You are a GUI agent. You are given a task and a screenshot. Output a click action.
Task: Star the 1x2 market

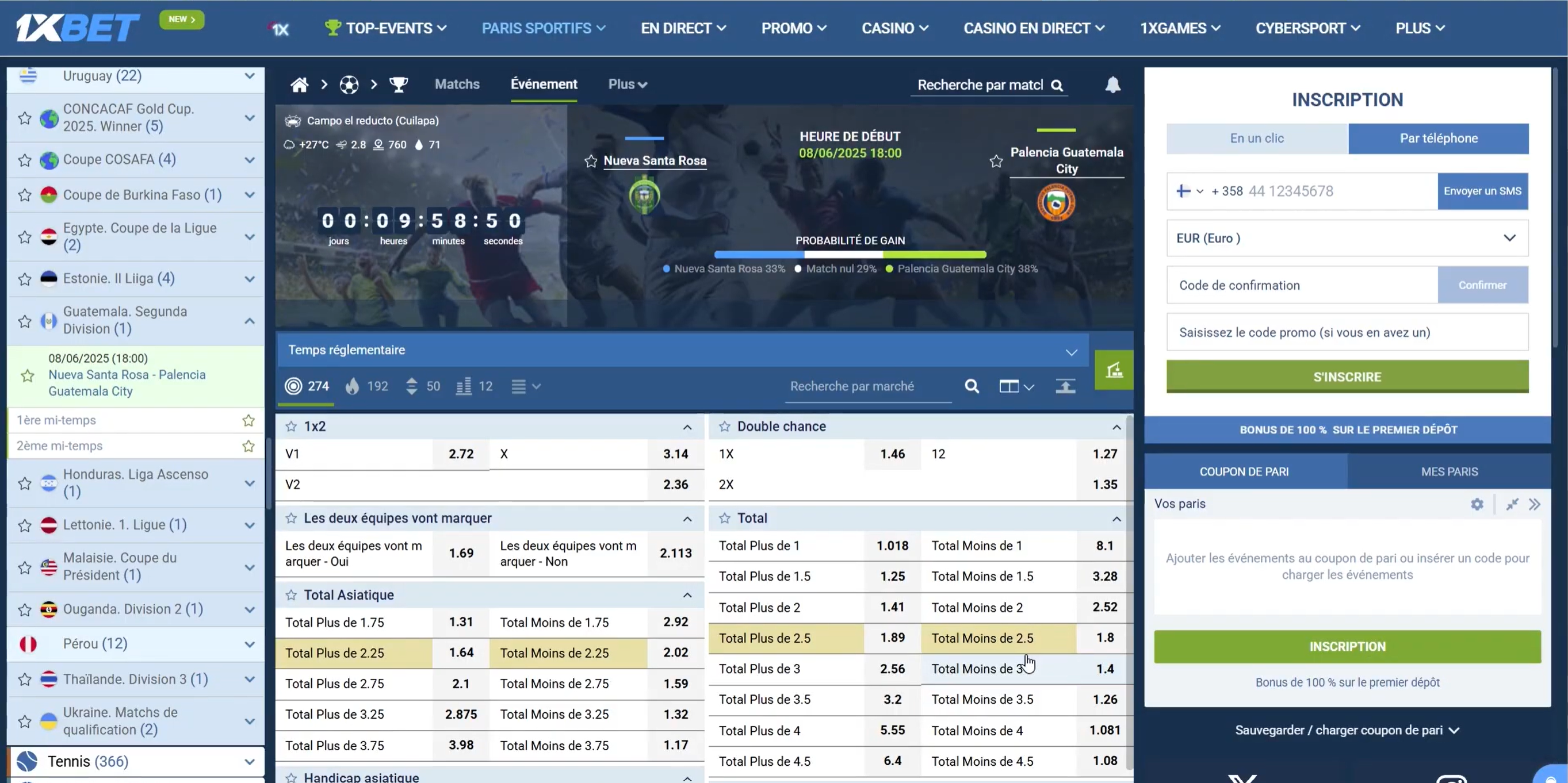pos(291,427)
